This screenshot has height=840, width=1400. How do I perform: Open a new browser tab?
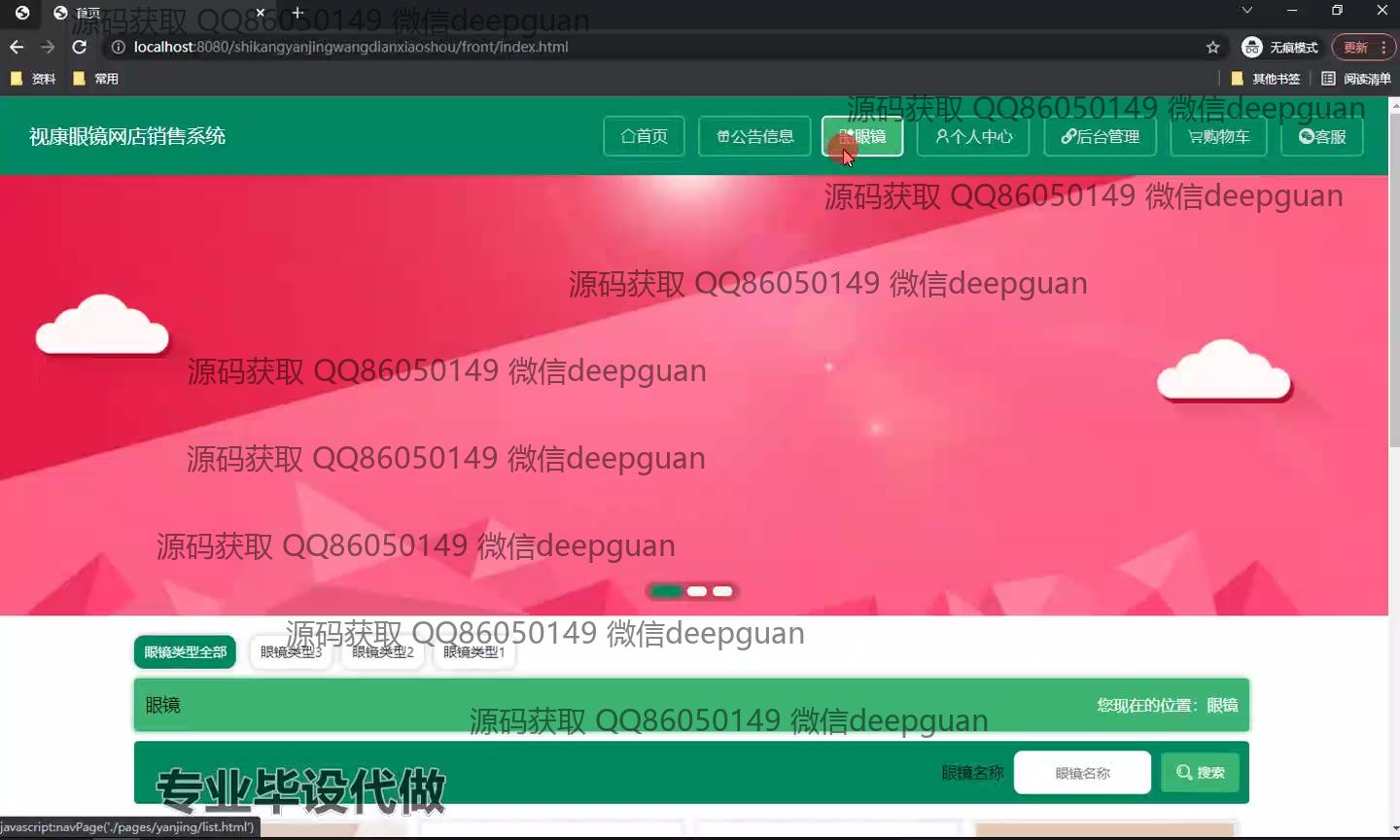(x=298, y=13)
